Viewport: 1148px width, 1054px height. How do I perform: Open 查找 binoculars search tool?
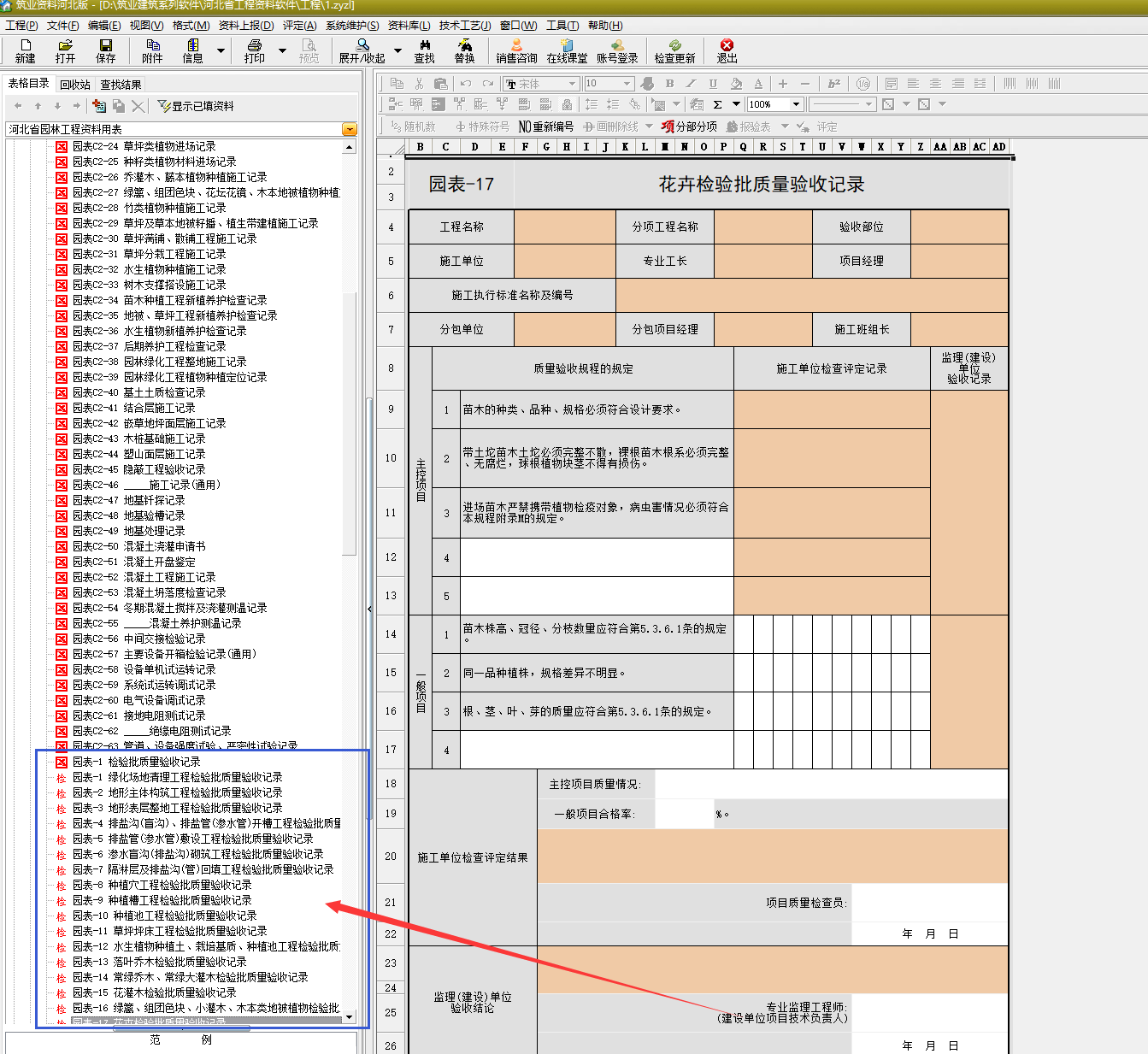tap(424, 50)
